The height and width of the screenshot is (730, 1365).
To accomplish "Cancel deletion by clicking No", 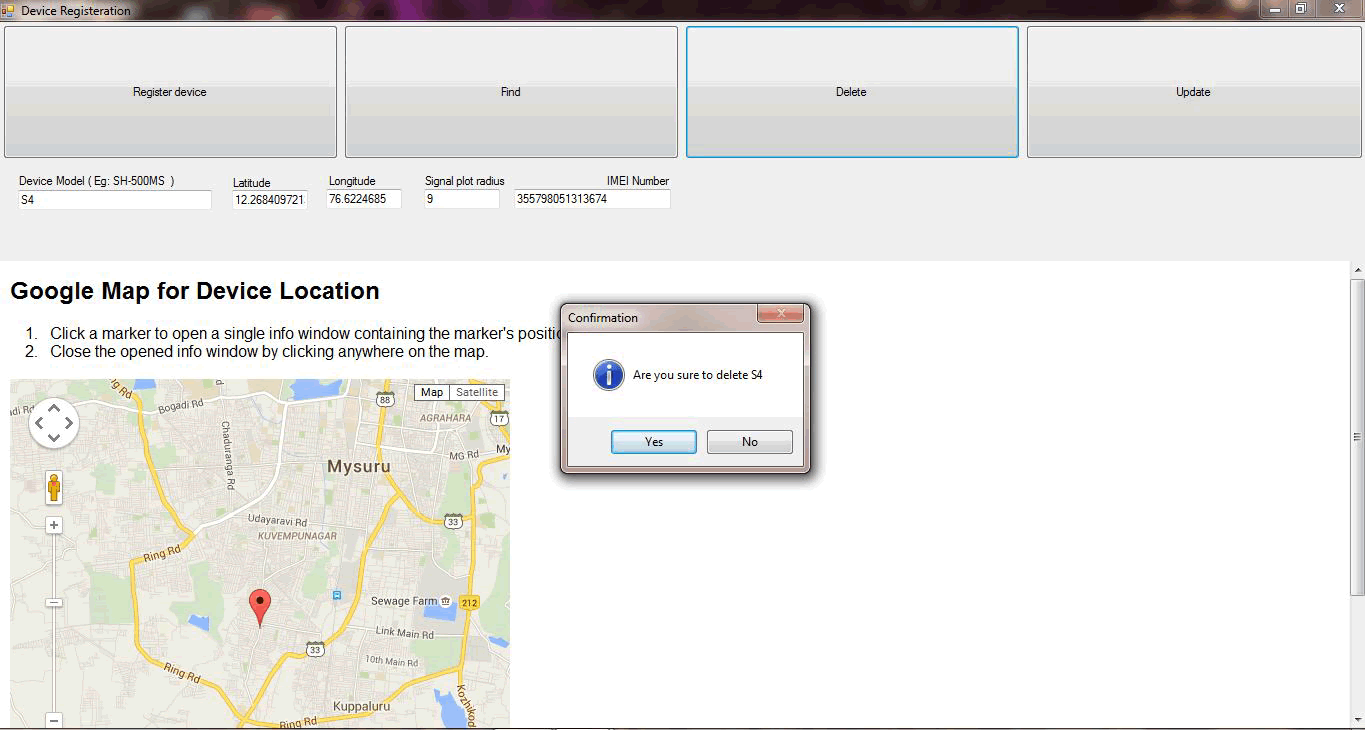I will point(749,442).
